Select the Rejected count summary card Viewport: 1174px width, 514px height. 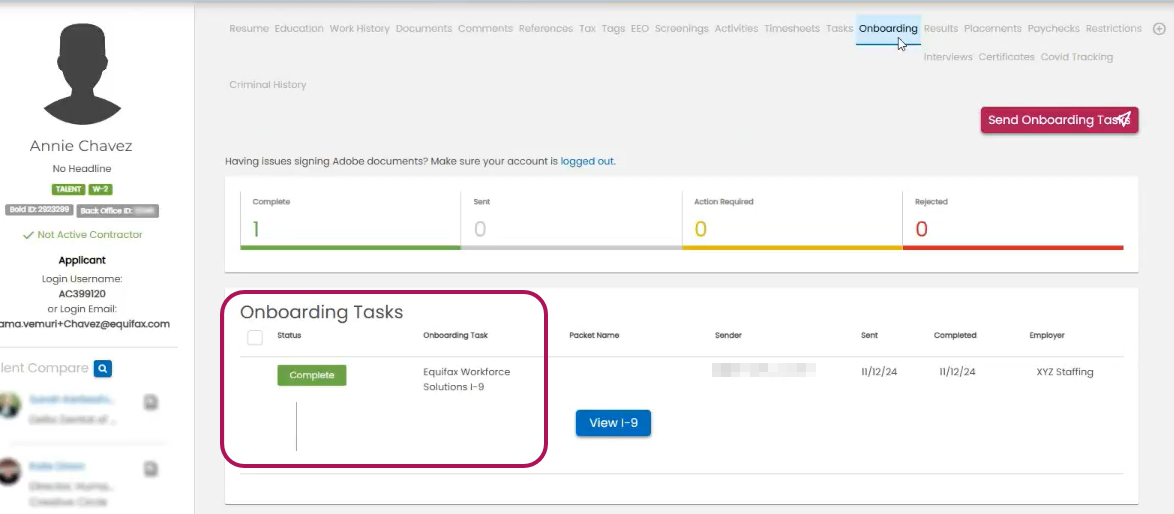pyautogui.click(x=1013, y=222)
